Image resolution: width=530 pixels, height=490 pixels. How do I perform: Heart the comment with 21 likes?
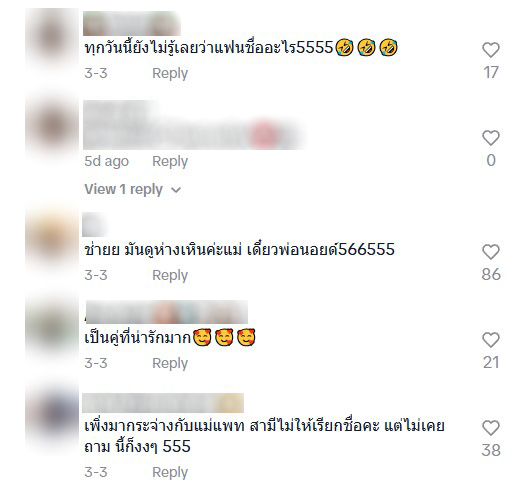coord(490,340)
